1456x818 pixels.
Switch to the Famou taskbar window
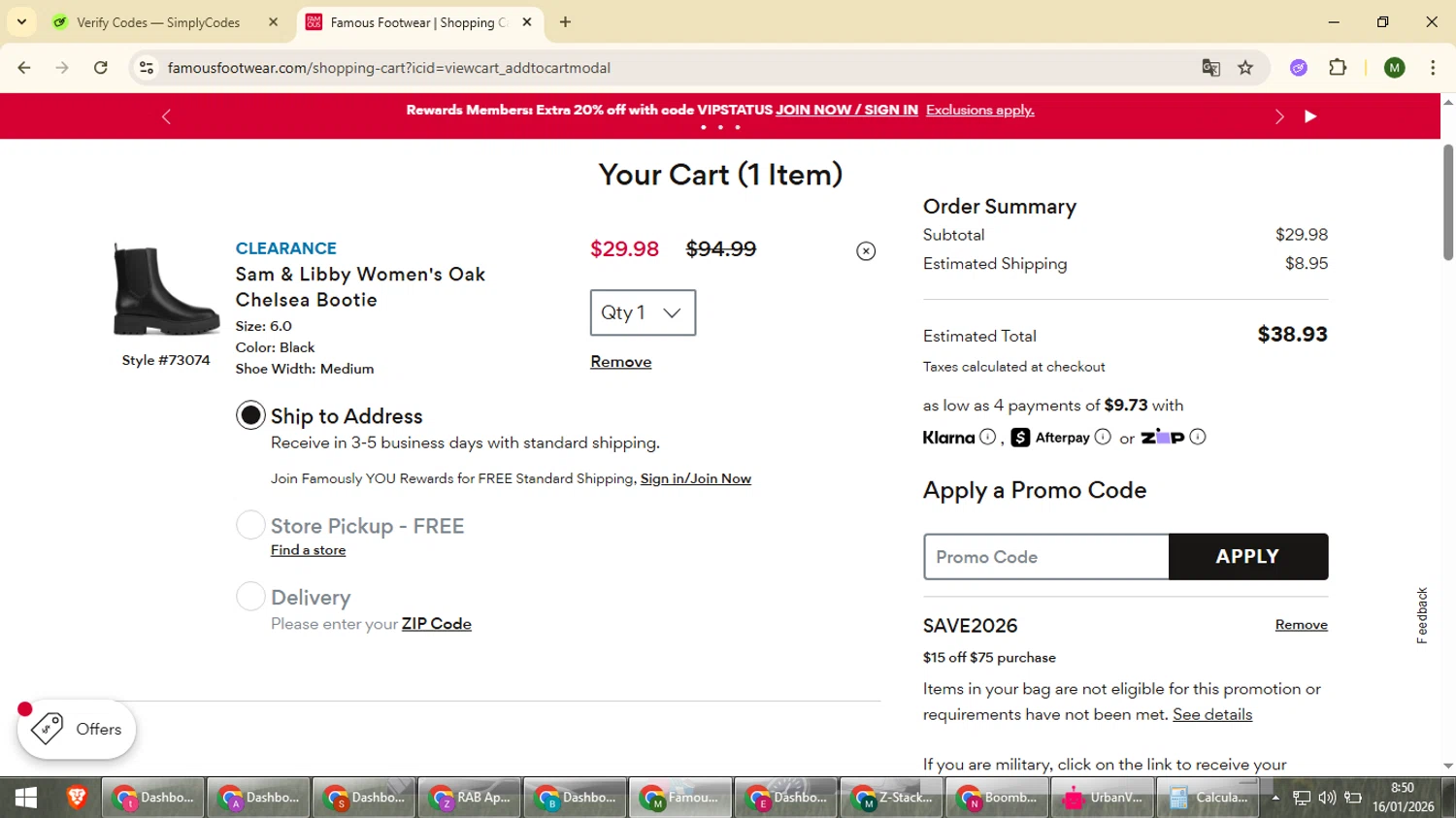[680, 798]
